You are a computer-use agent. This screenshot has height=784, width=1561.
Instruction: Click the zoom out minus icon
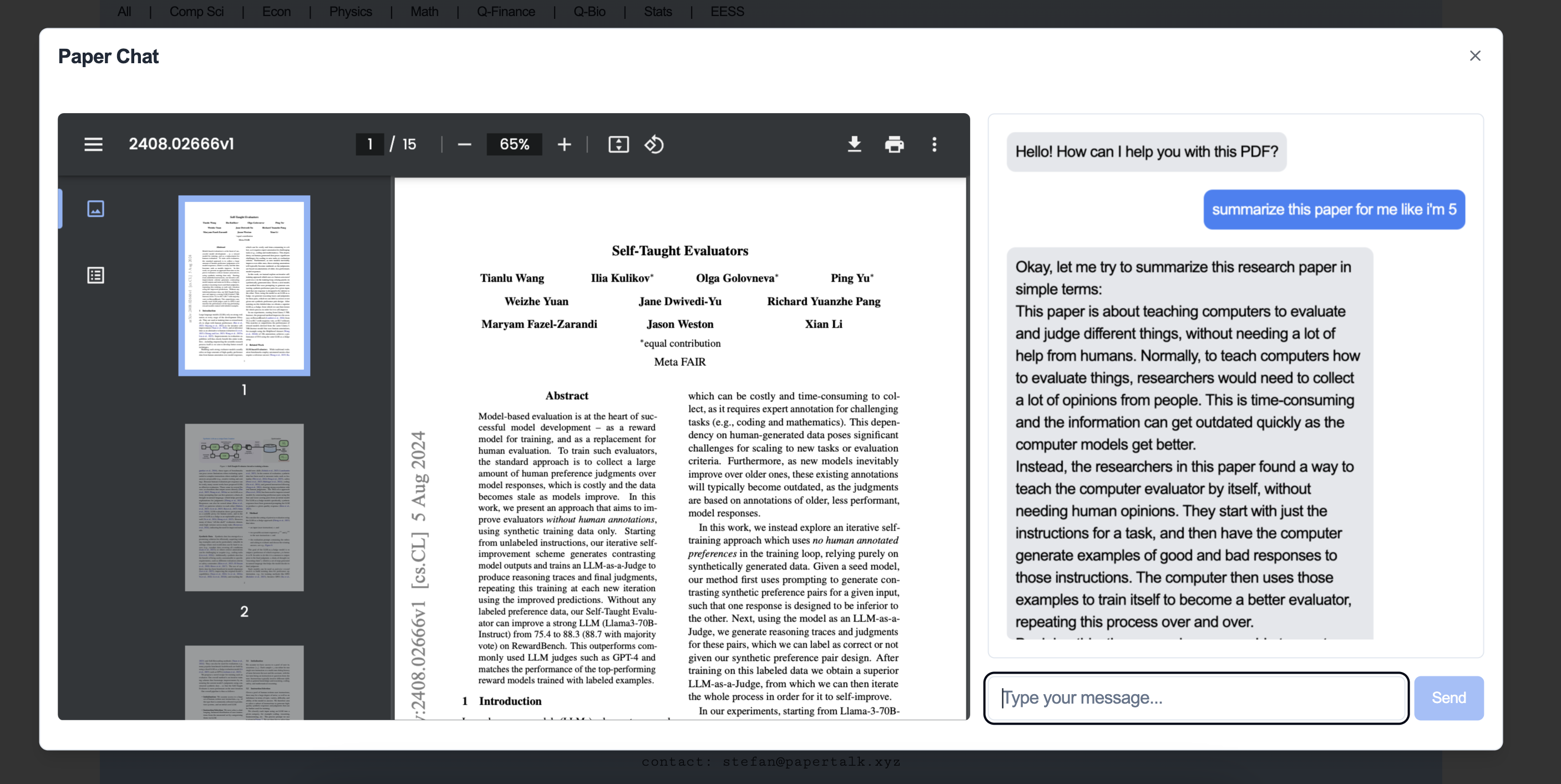pyautogui.click(x=464, y=144)
